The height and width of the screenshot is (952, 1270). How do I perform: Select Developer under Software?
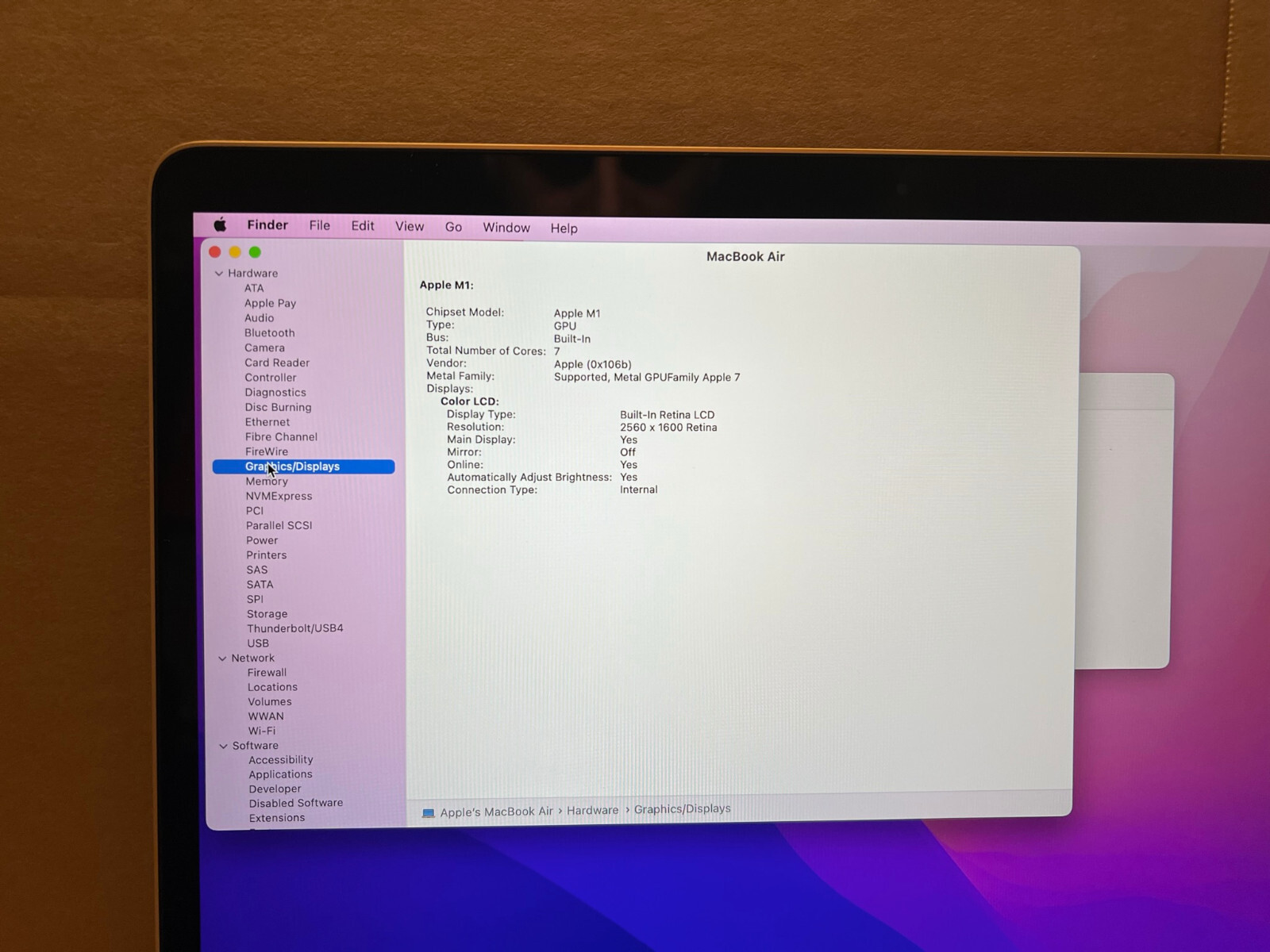pyautogui.click(x=275, y=789)
